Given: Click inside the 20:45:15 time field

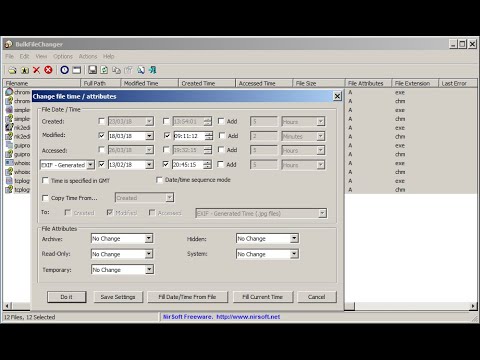Looking at the screenshot, I should [x=188, y=165].
